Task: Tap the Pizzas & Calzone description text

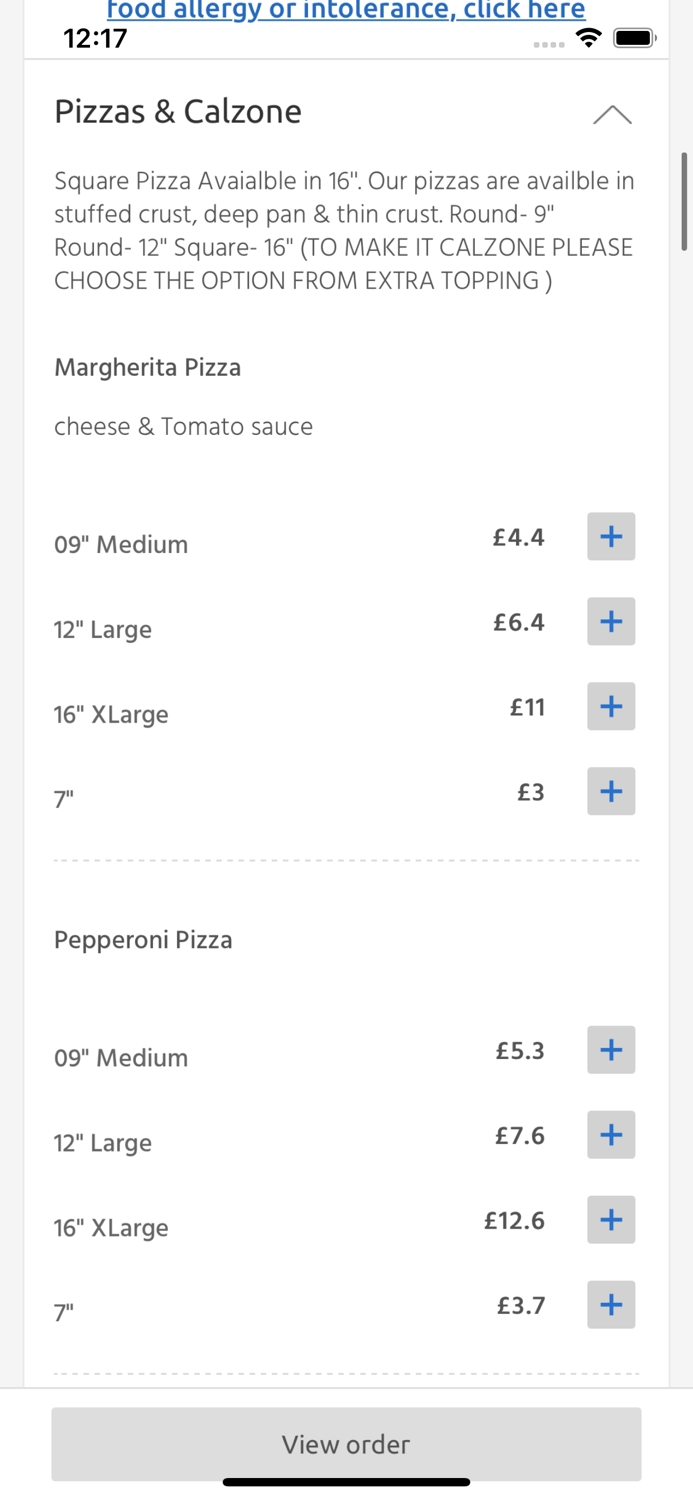Action: 344,231
